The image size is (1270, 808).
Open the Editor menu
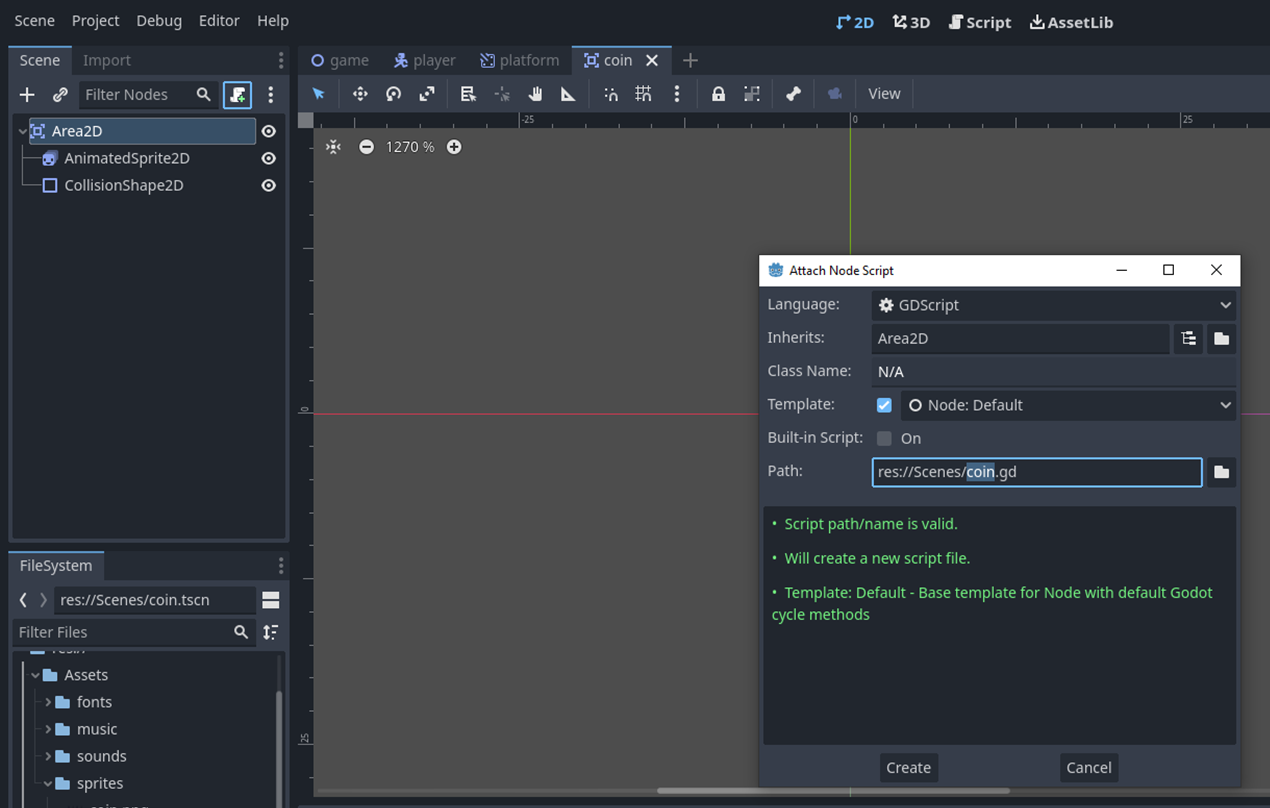[x=219, y=20]
